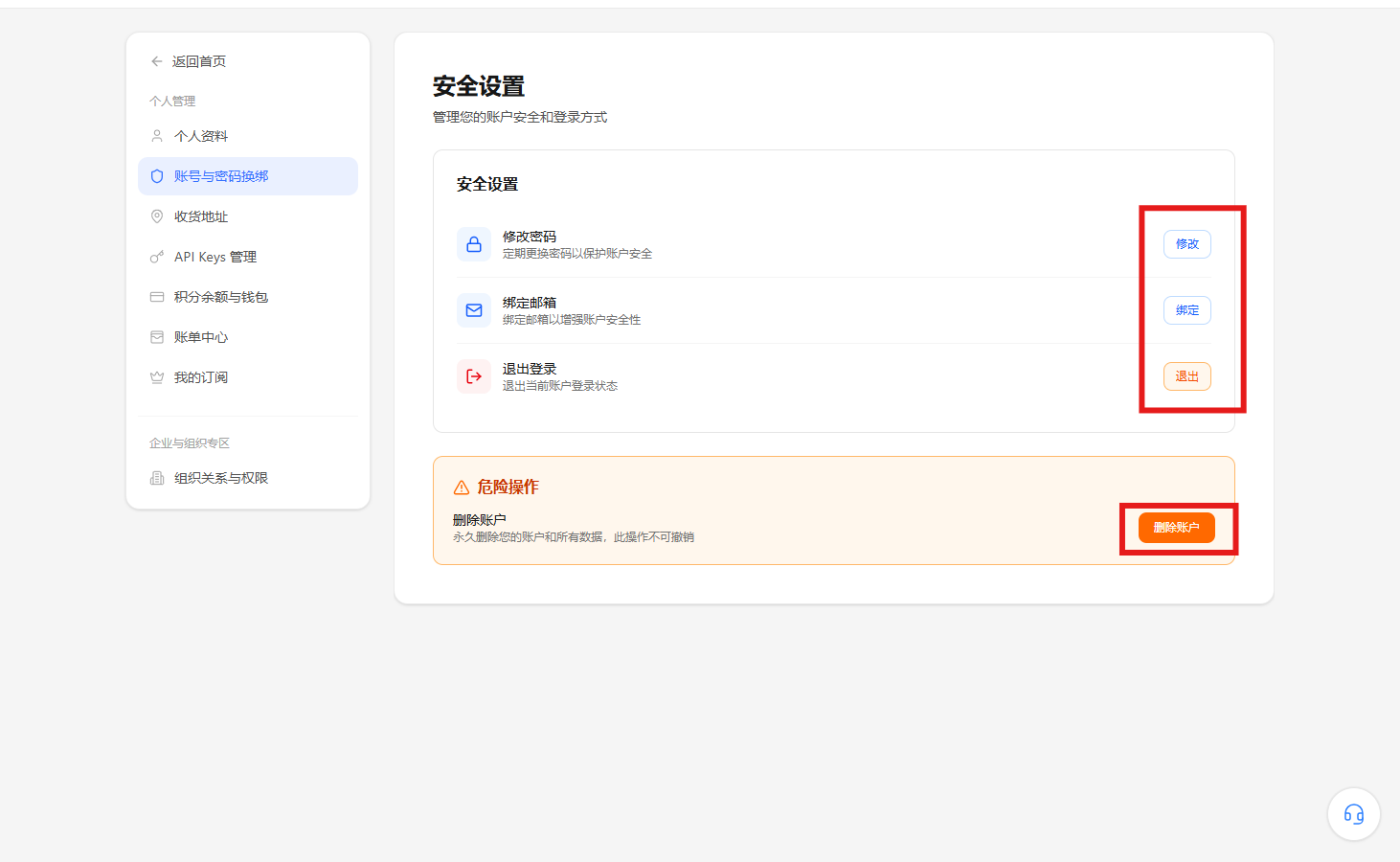Click the building icon beside 组织关系与权限

tap(157, 478)
